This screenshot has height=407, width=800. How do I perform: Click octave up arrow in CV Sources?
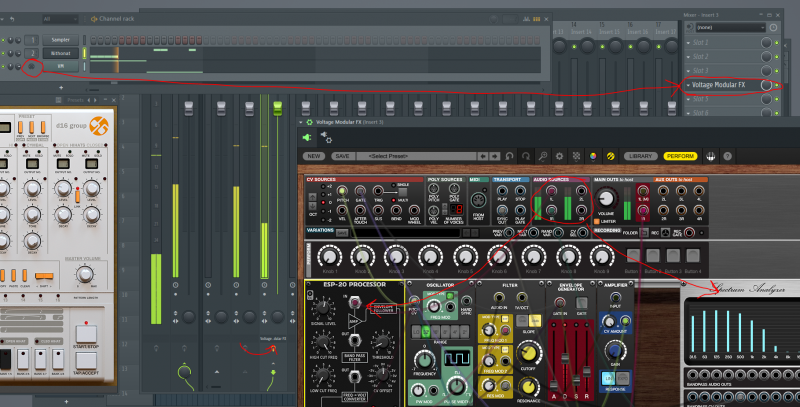tap(312, 196)
